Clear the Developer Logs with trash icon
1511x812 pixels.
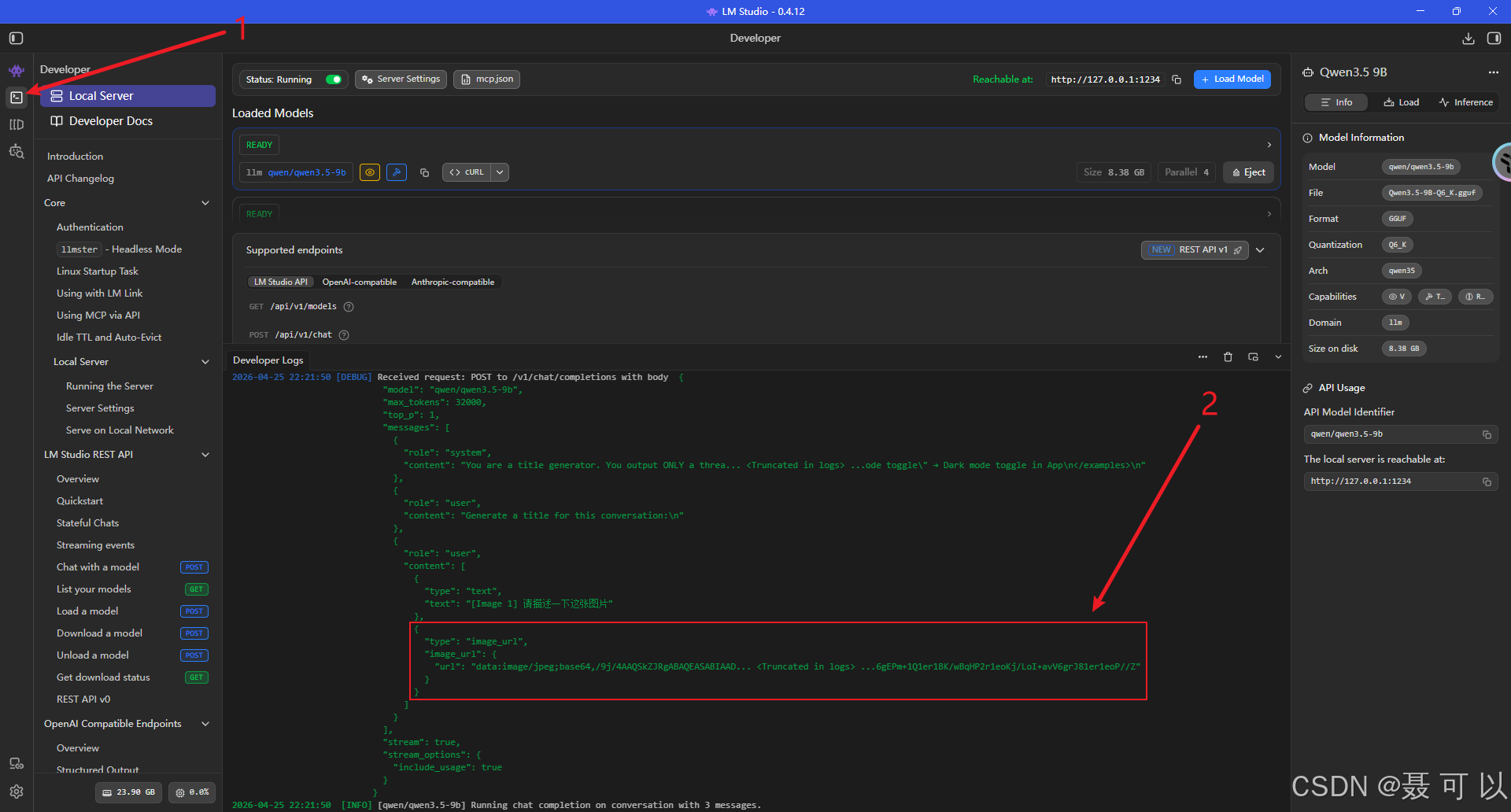click(x=1228, y=357)
